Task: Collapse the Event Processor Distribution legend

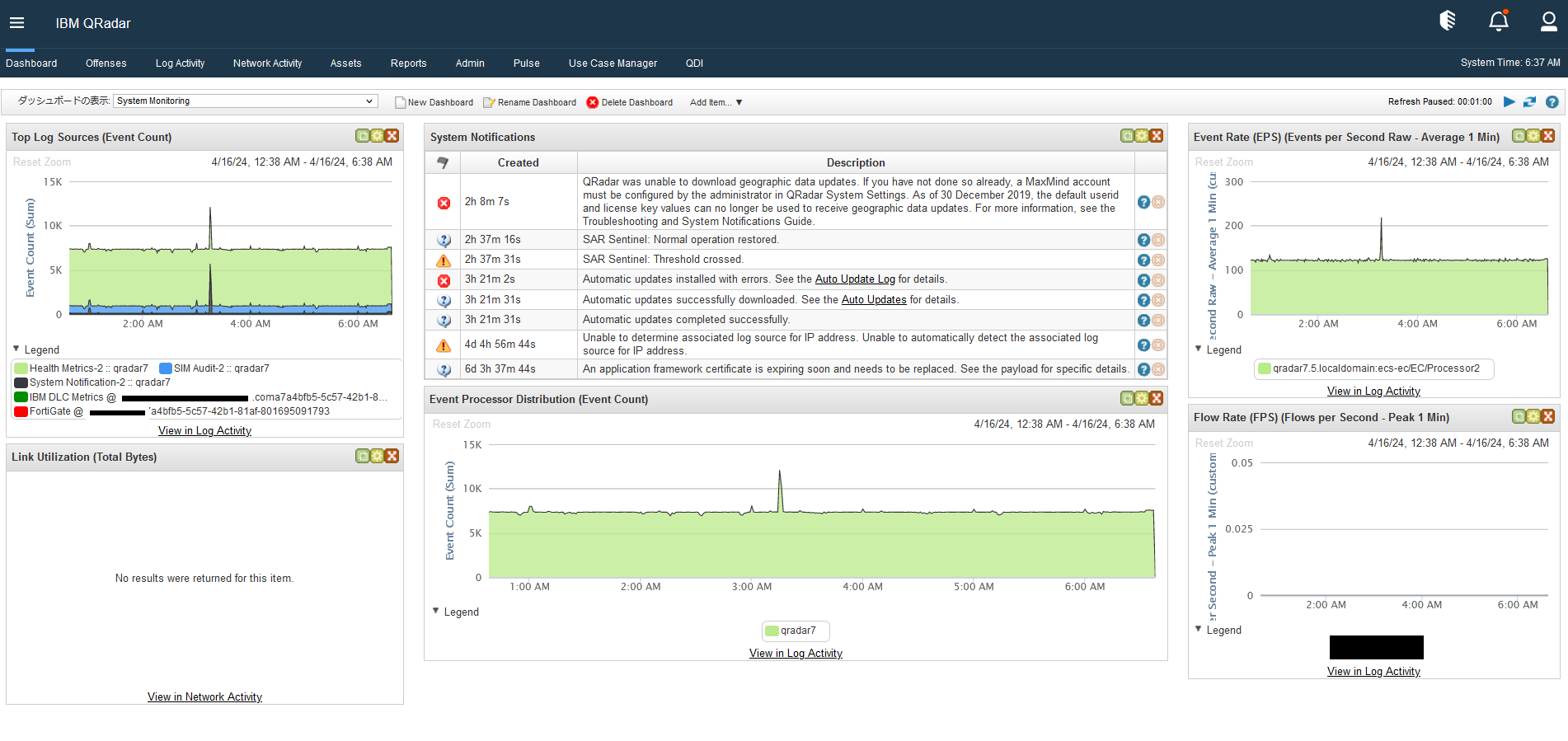Action: [436, 611]
